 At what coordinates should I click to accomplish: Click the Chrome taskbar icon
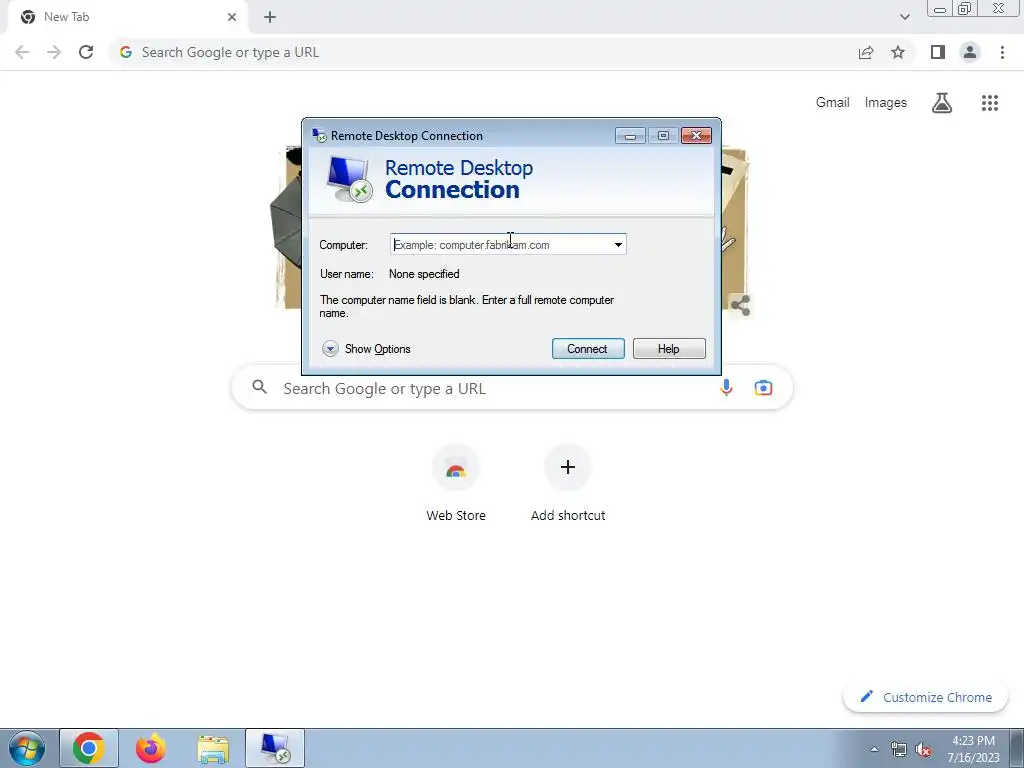(89, 748)
